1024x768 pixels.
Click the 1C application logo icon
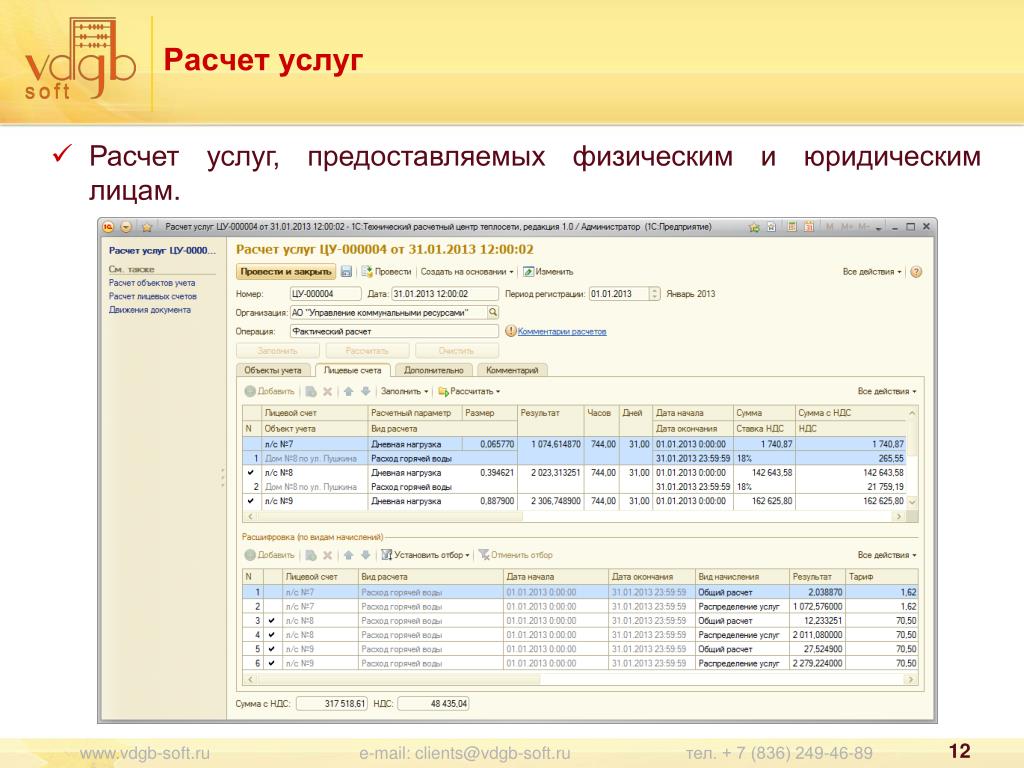109,228
